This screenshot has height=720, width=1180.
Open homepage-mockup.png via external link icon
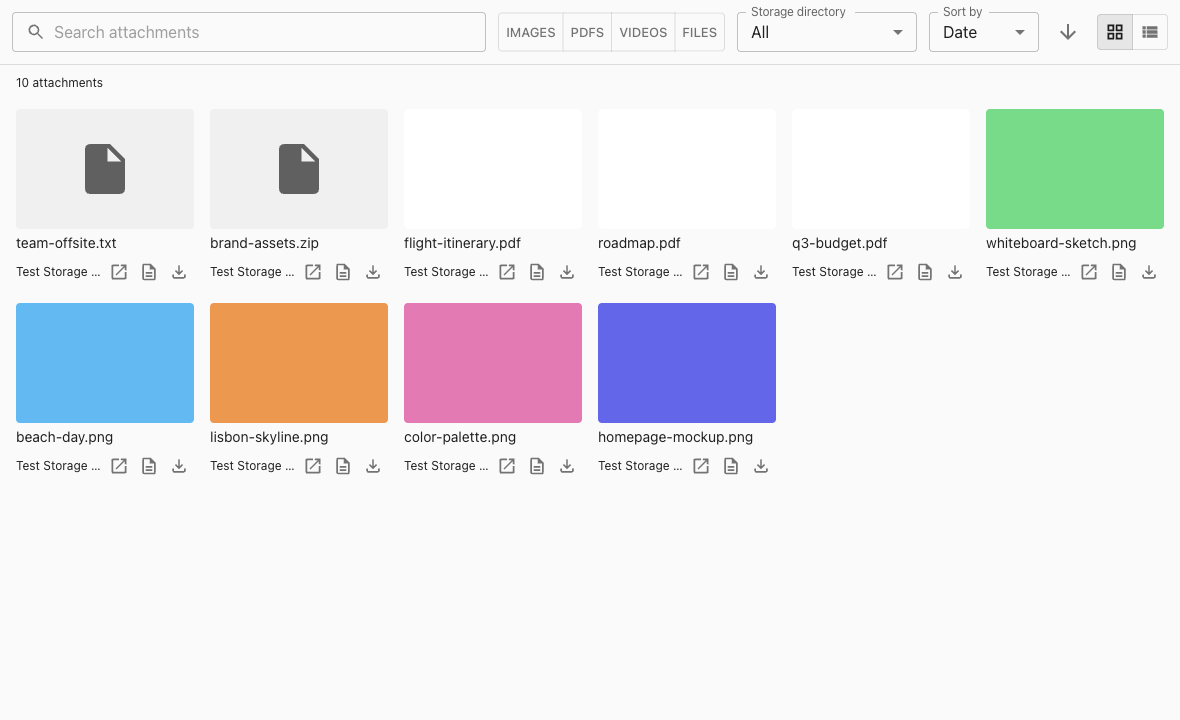tap(701, 466)
